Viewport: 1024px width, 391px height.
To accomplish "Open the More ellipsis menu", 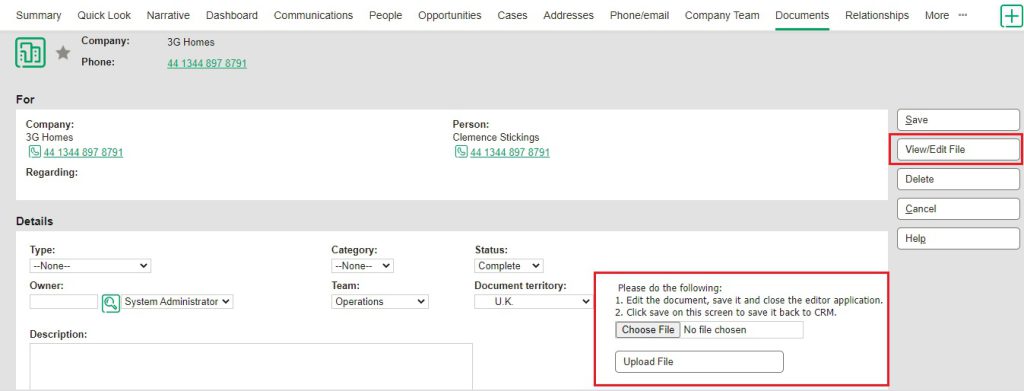I will pyautogui.click(x=963, y=15).
